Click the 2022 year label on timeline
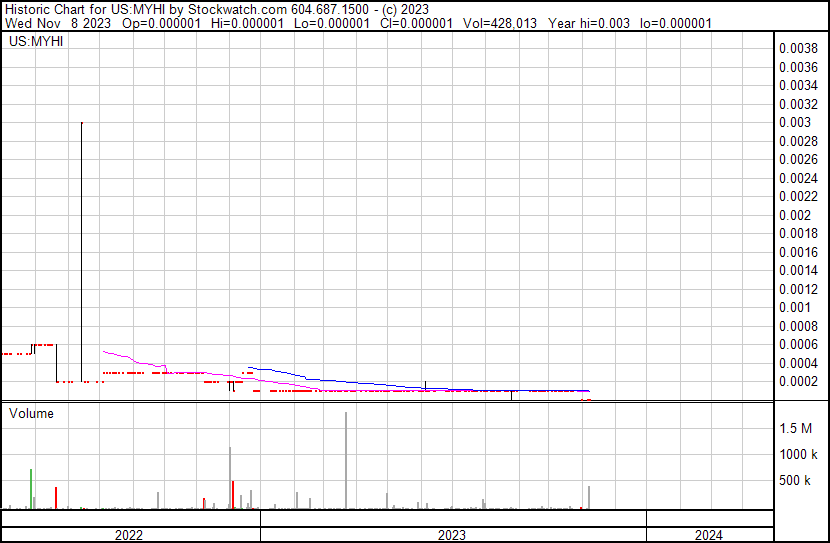 click(x=128, y=535)
